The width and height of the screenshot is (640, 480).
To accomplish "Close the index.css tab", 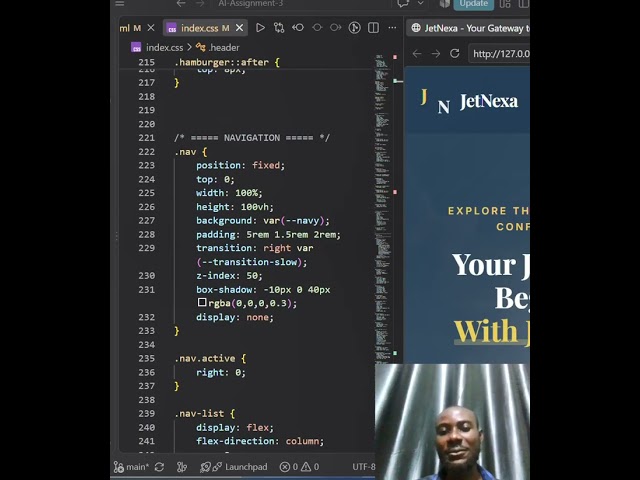I will coord(240,28).
